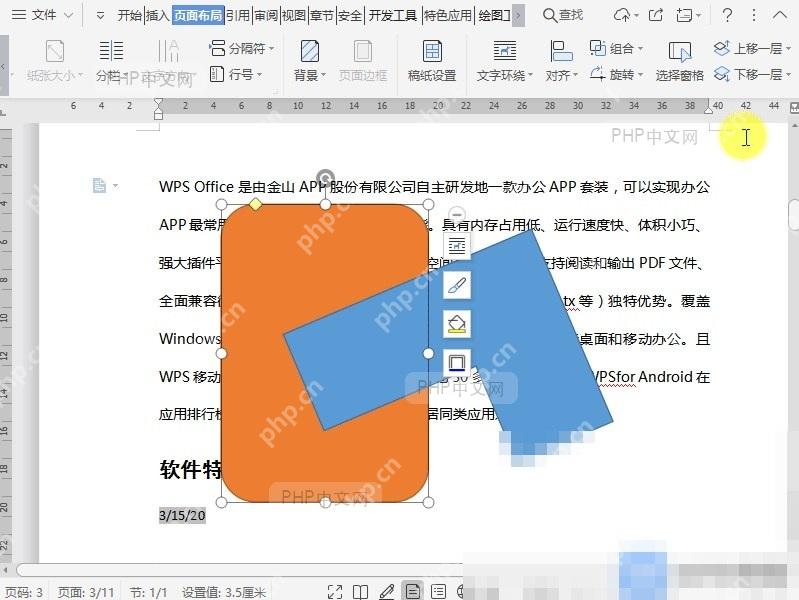799x600 pixels.
Task: Click the floating shape fill bucket icon
Action: (x=457, y=324)
